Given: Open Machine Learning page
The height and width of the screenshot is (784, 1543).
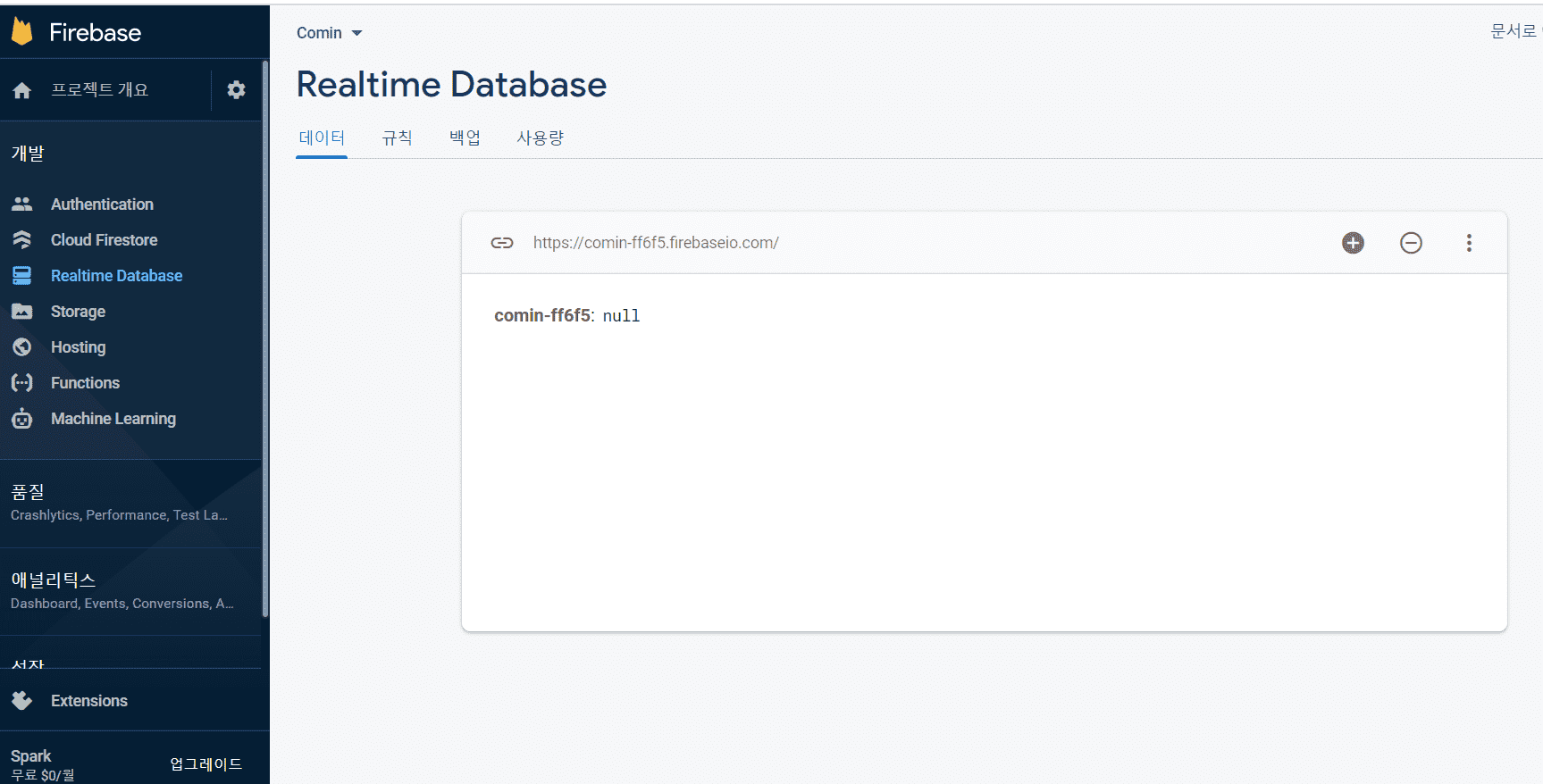Looking at the screenshot, I should 113,419.
